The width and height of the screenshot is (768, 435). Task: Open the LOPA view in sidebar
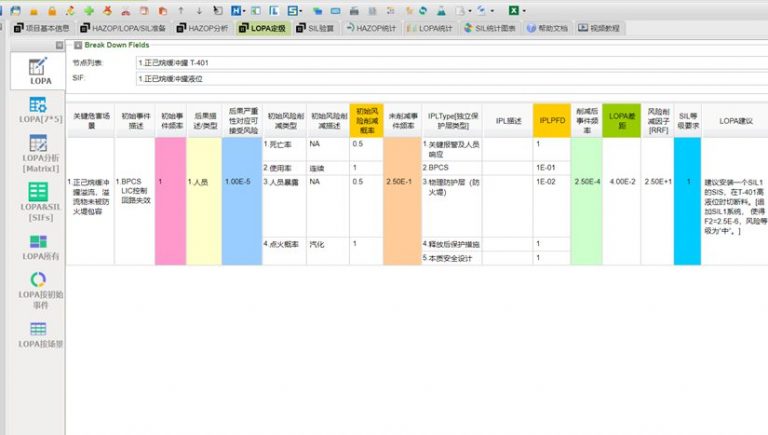[40, 69]
